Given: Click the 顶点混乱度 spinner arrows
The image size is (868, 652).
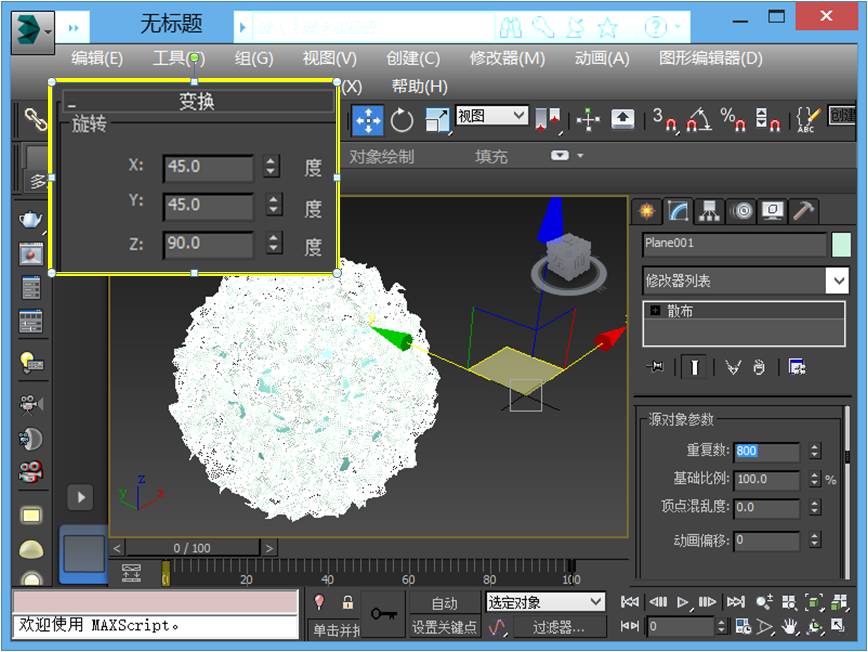Looking at the screenshot, I should (814, 507).
